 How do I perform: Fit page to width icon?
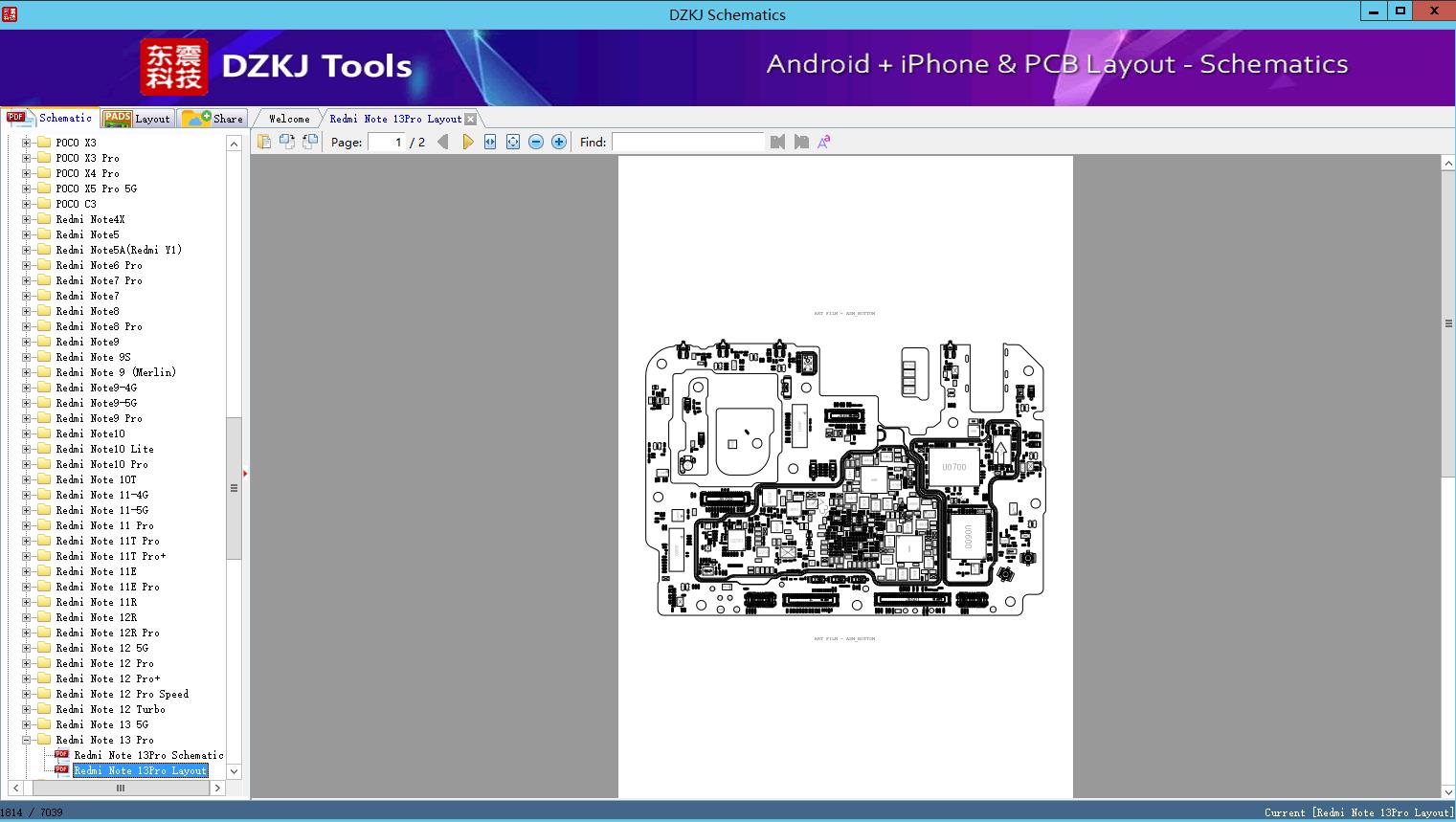click(x=490, y=142)
